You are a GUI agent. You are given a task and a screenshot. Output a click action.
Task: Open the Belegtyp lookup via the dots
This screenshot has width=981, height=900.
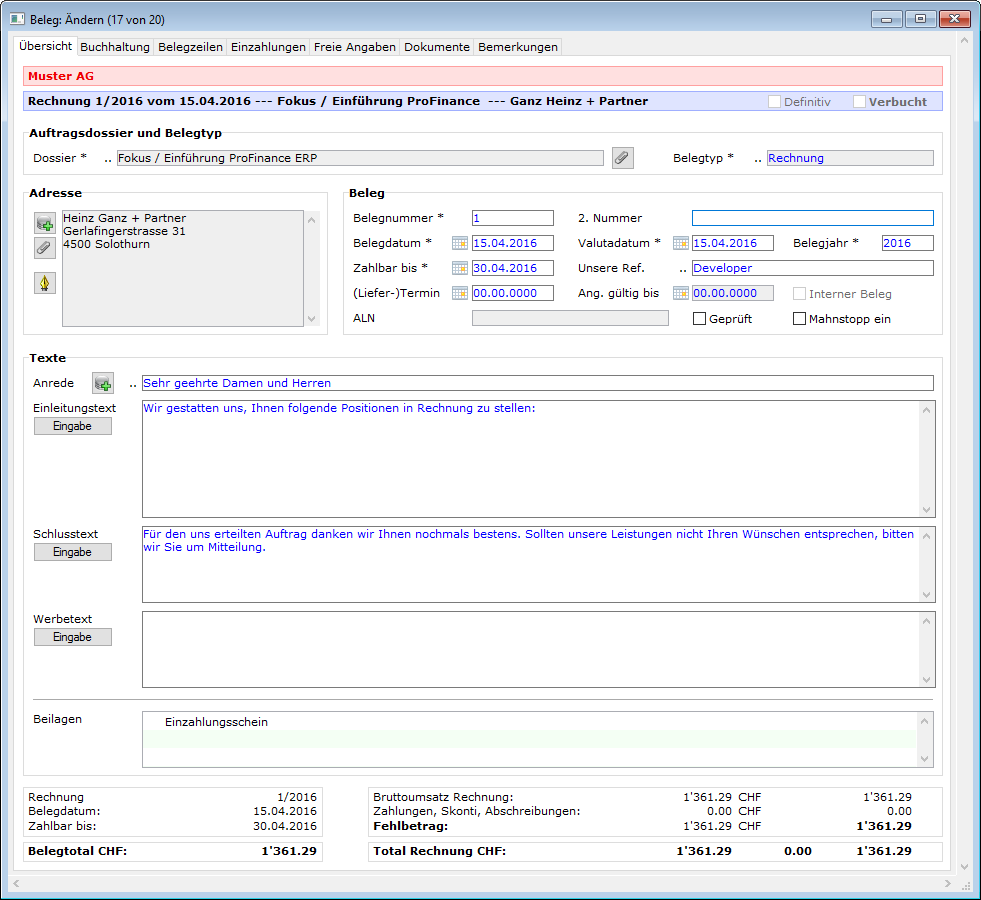(x=758, y=158)
